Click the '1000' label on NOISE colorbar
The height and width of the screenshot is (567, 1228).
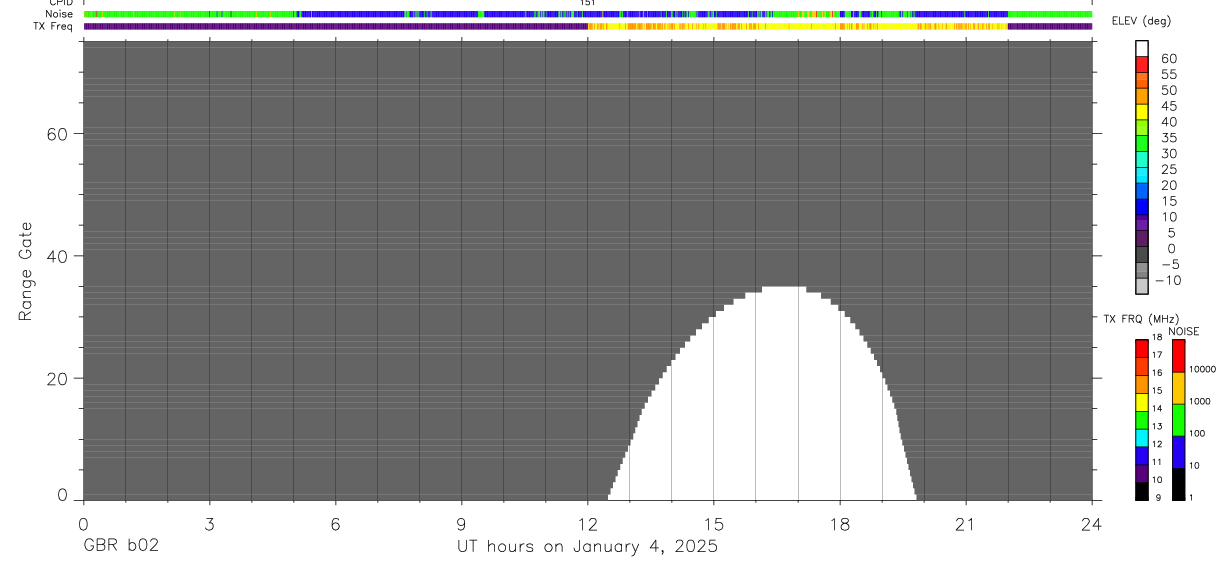click(x=1200, y=401)
